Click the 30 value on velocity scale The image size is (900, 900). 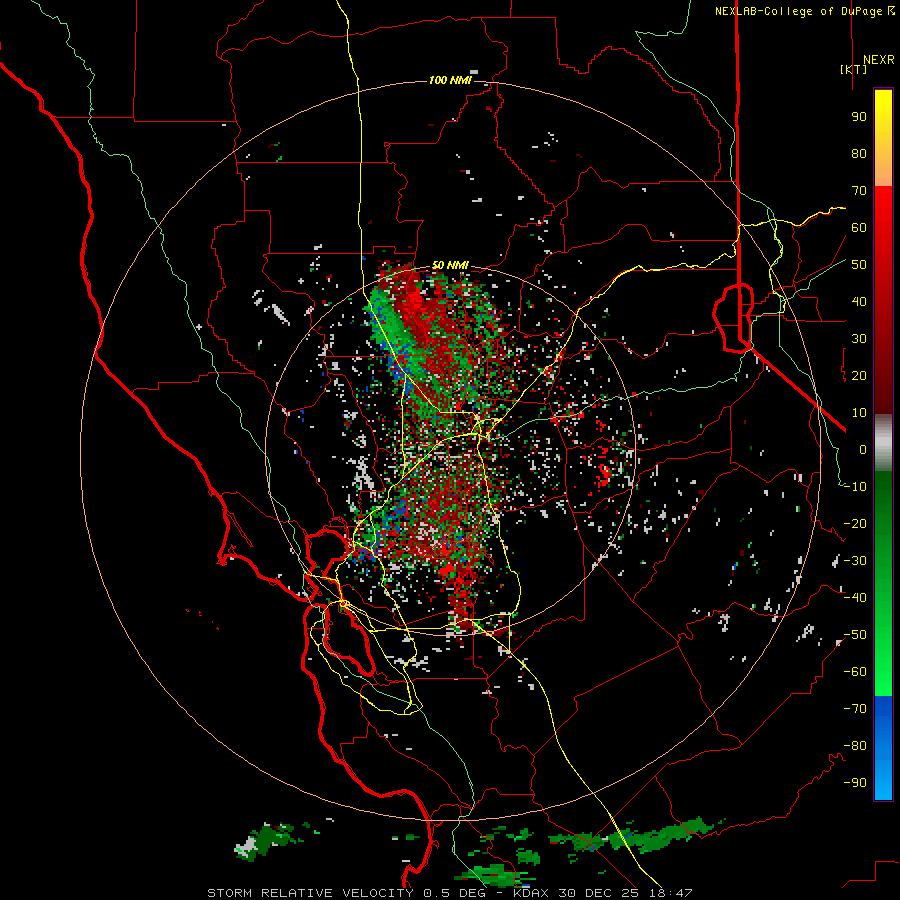click(x=859, y=339)
